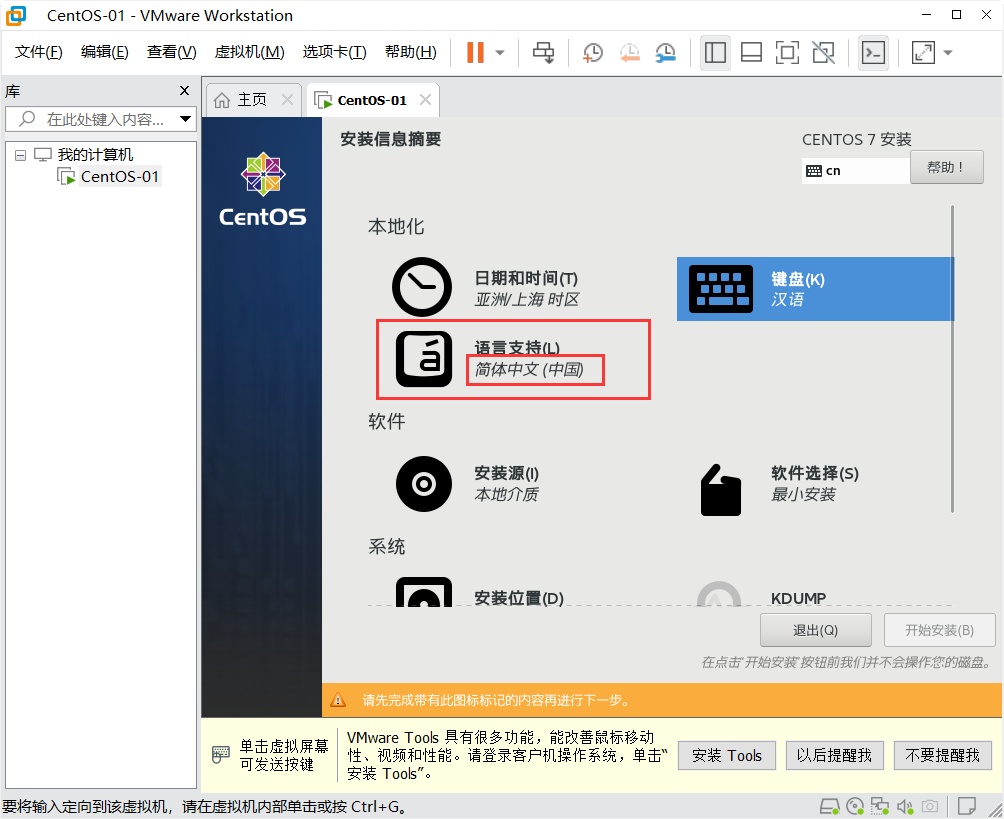Open the 虚拟机(M) menu
This screenshot has width=1004, height=819.
click(249, 52)
